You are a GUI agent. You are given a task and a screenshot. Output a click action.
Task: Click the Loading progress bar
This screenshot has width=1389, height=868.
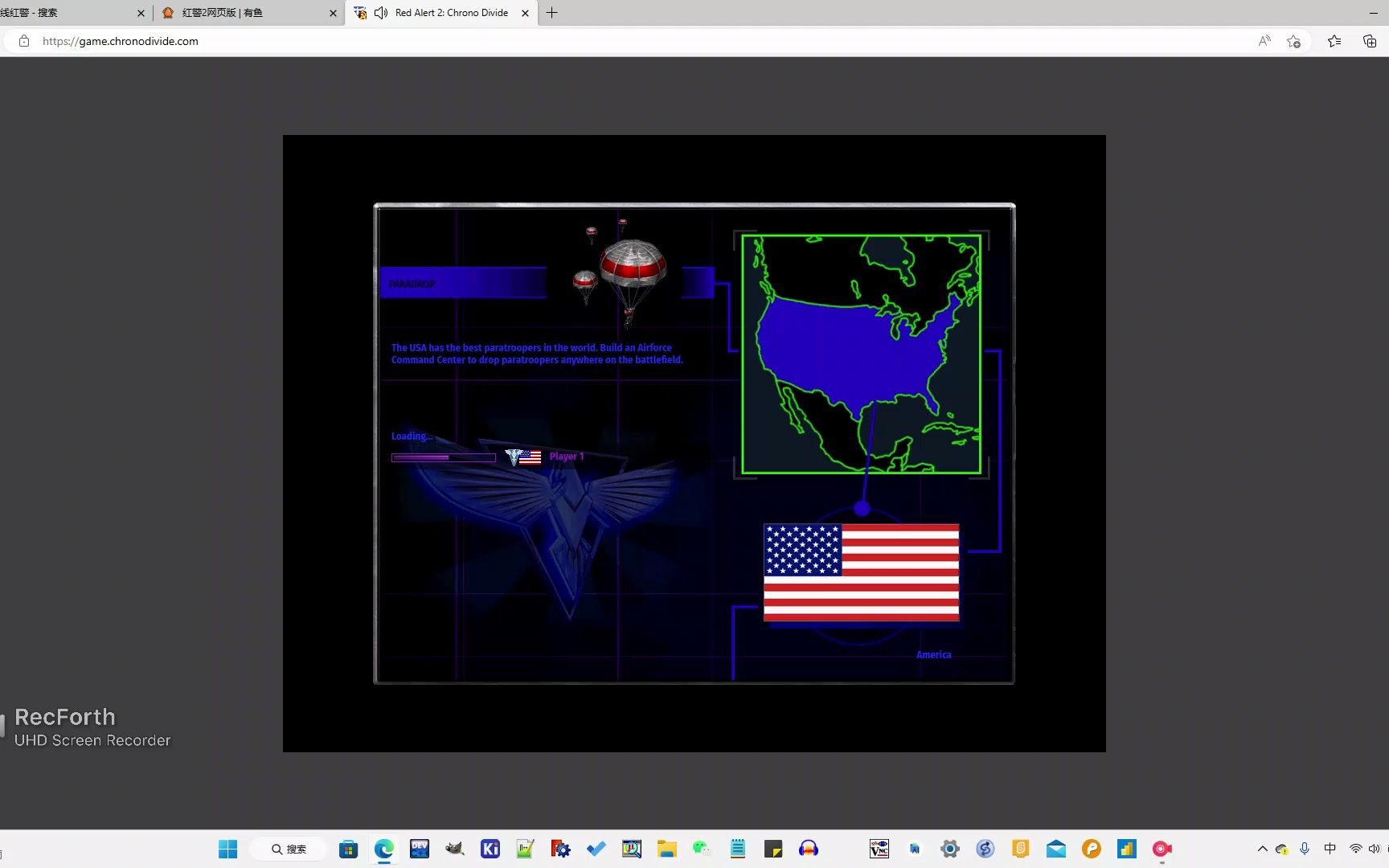[x=444, y=457]
